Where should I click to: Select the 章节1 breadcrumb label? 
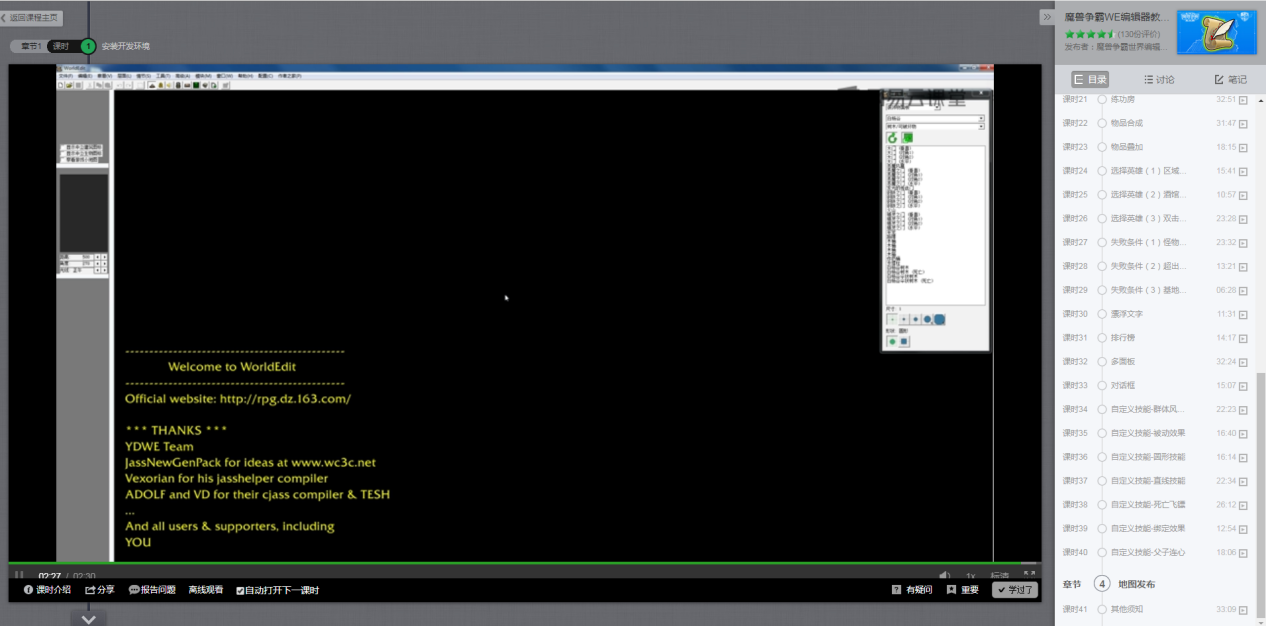point(32,46)
